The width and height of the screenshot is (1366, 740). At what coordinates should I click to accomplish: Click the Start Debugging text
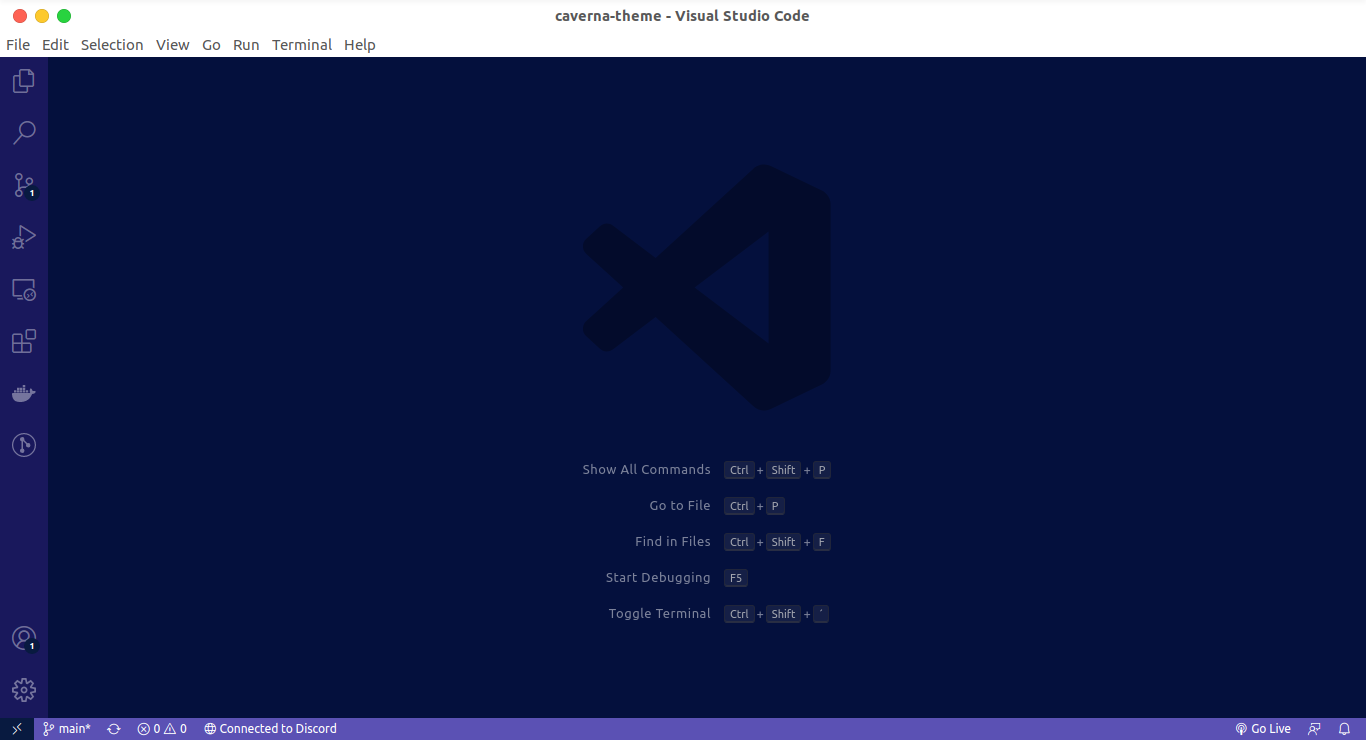pyautogui.click(x=658, y=578)
